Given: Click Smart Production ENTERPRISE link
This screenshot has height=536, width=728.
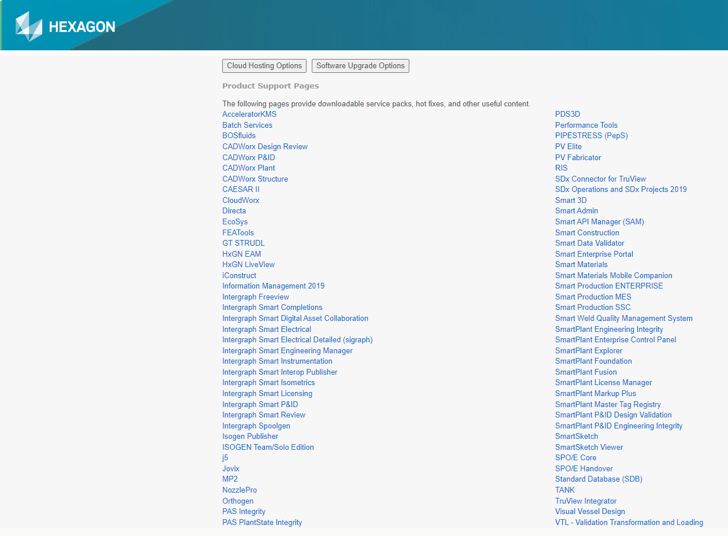Looking at the screenshot, I should [x=609, y=286].
